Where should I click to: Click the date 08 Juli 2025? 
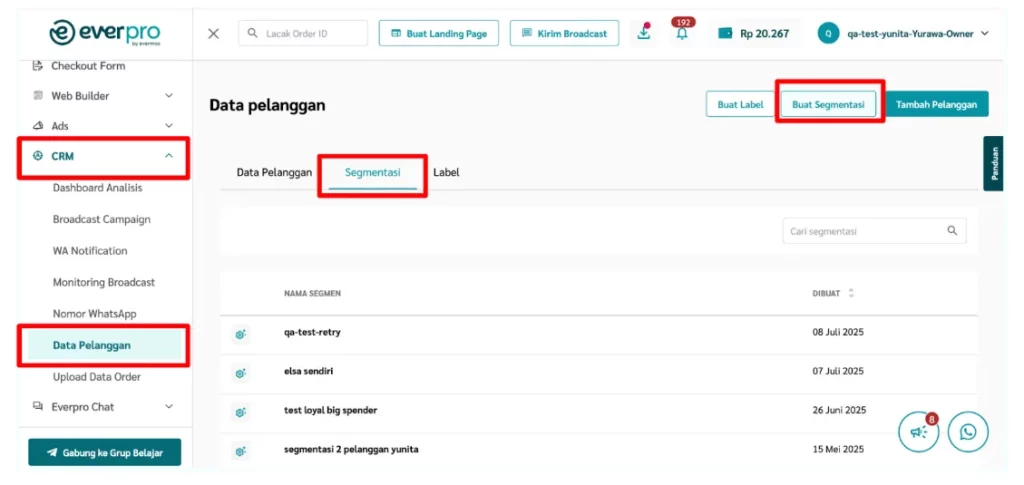click(838, 332)
